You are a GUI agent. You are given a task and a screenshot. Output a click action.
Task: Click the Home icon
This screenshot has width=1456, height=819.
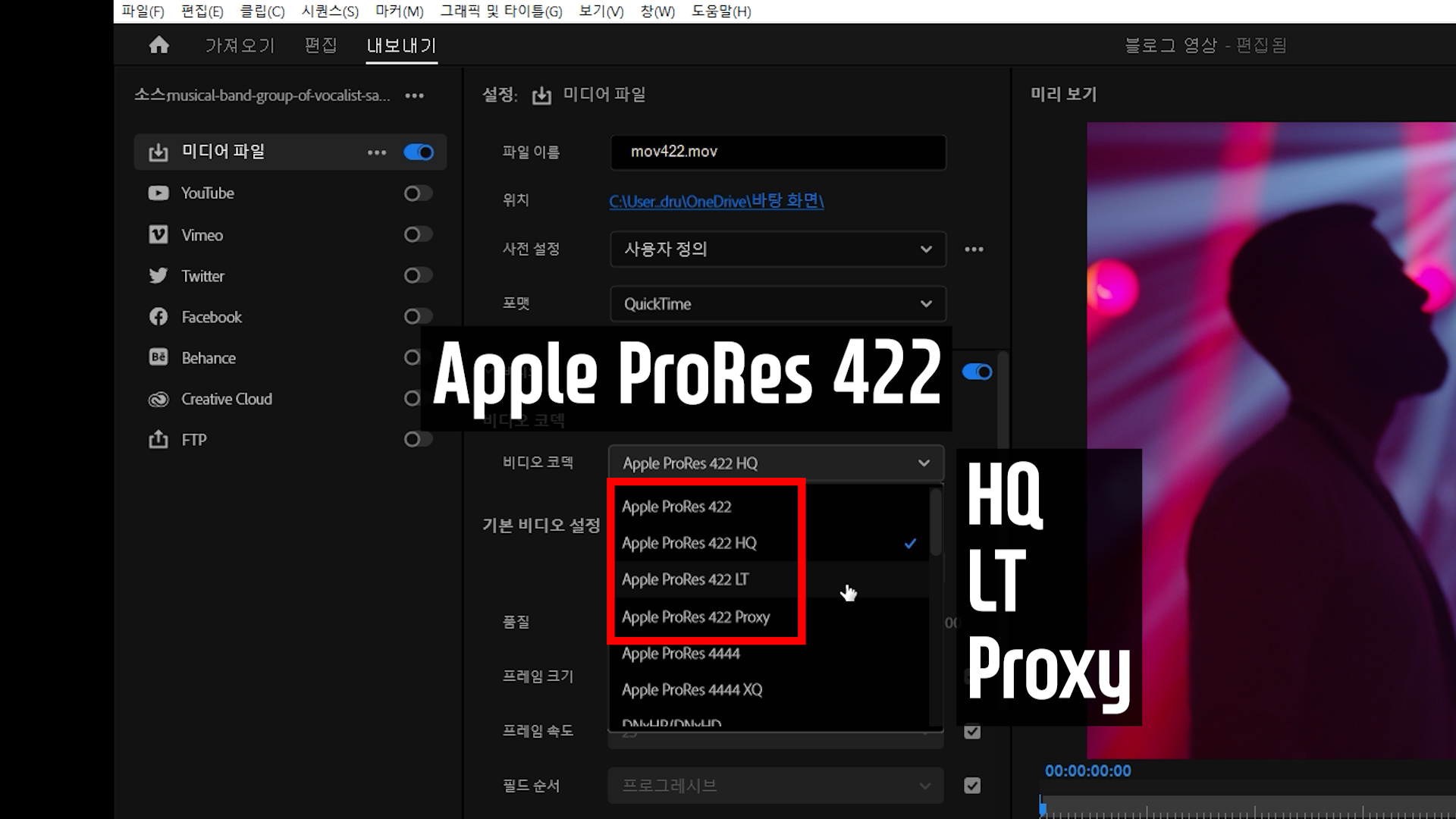point(158,45)
